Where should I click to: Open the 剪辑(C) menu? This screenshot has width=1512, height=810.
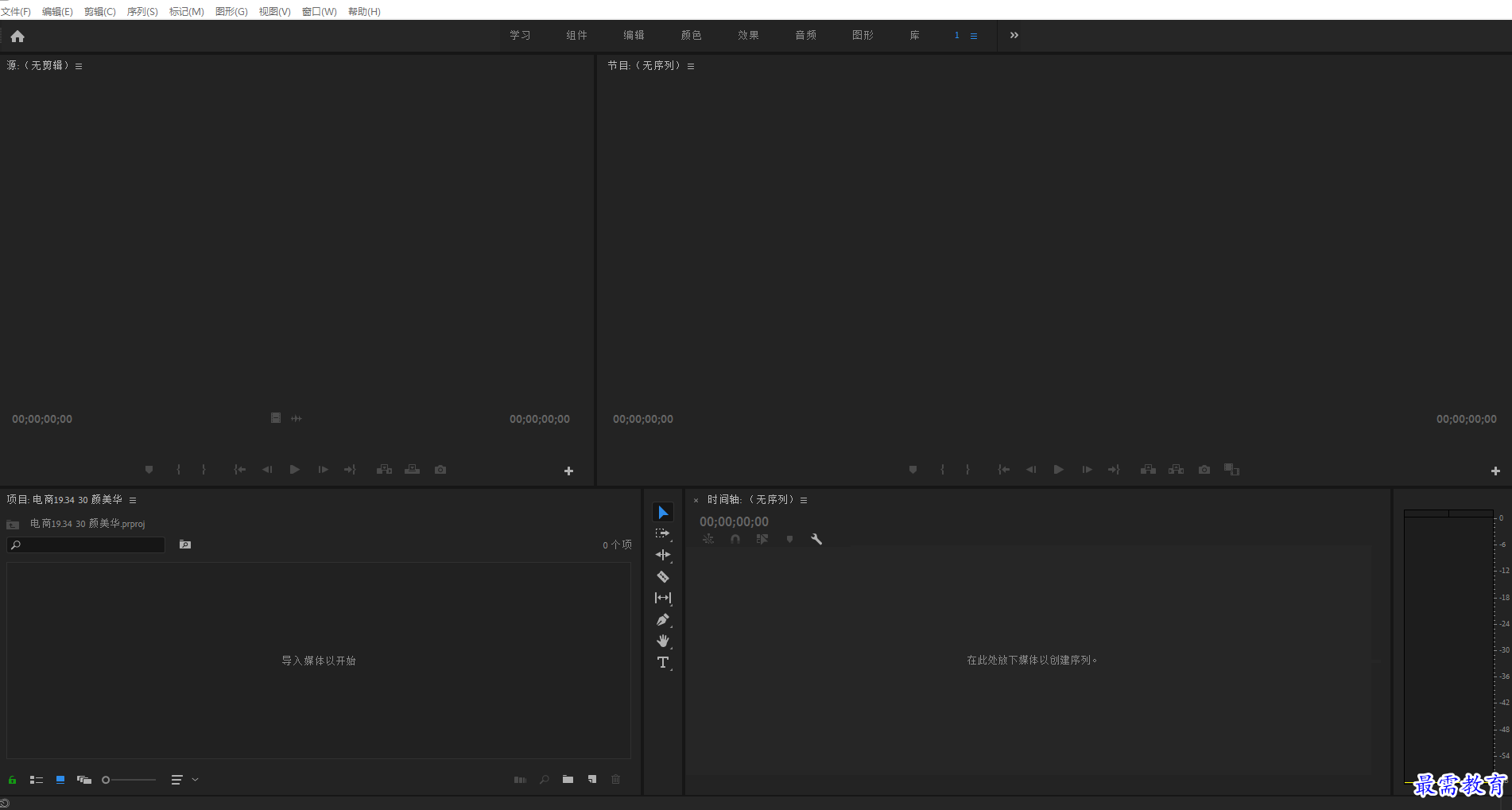tap(100, 12)
